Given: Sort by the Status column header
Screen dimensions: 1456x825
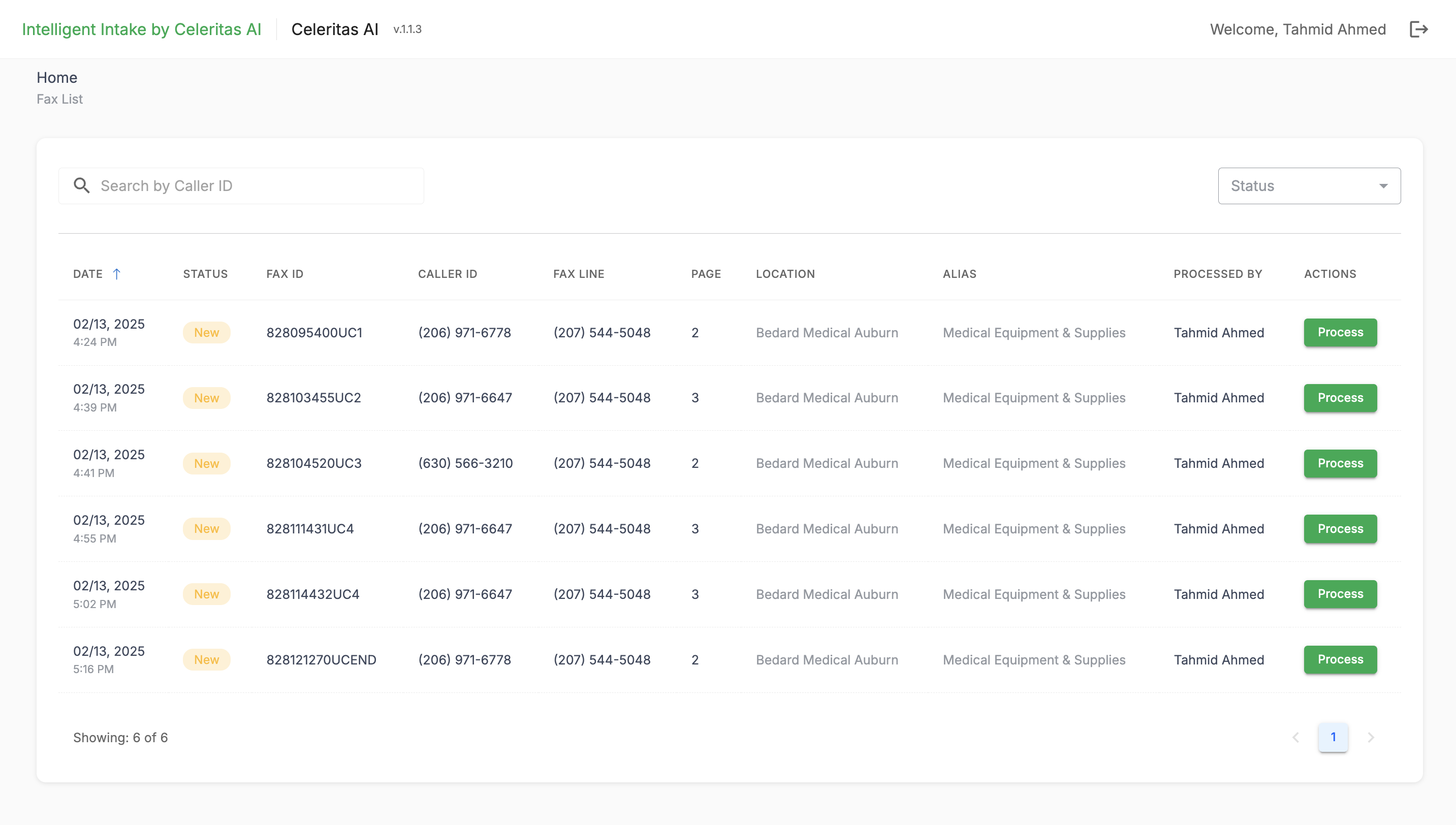Looking at the screenshot, I should (x=205, y=274).
